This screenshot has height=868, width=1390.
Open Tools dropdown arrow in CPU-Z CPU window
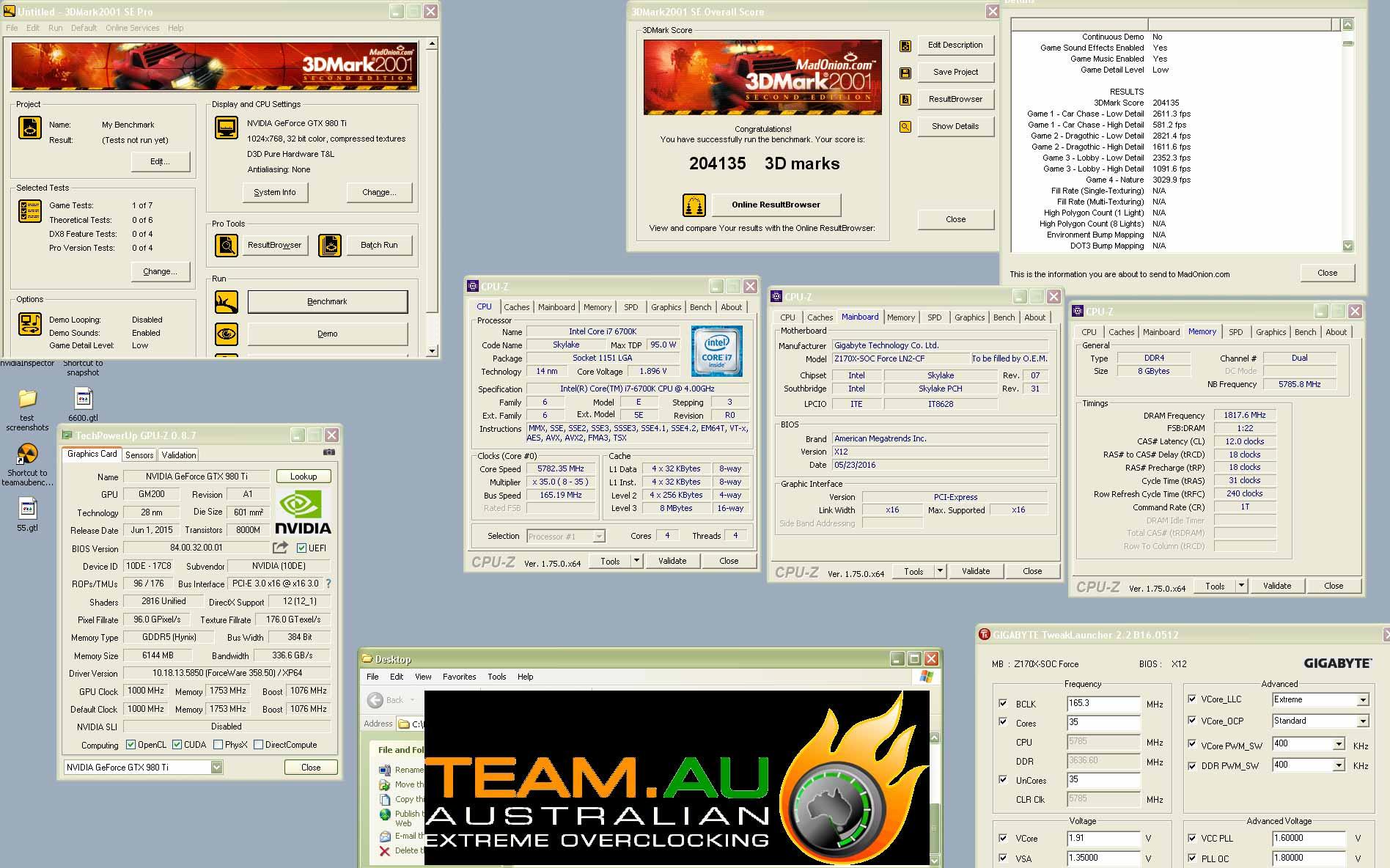636,561
